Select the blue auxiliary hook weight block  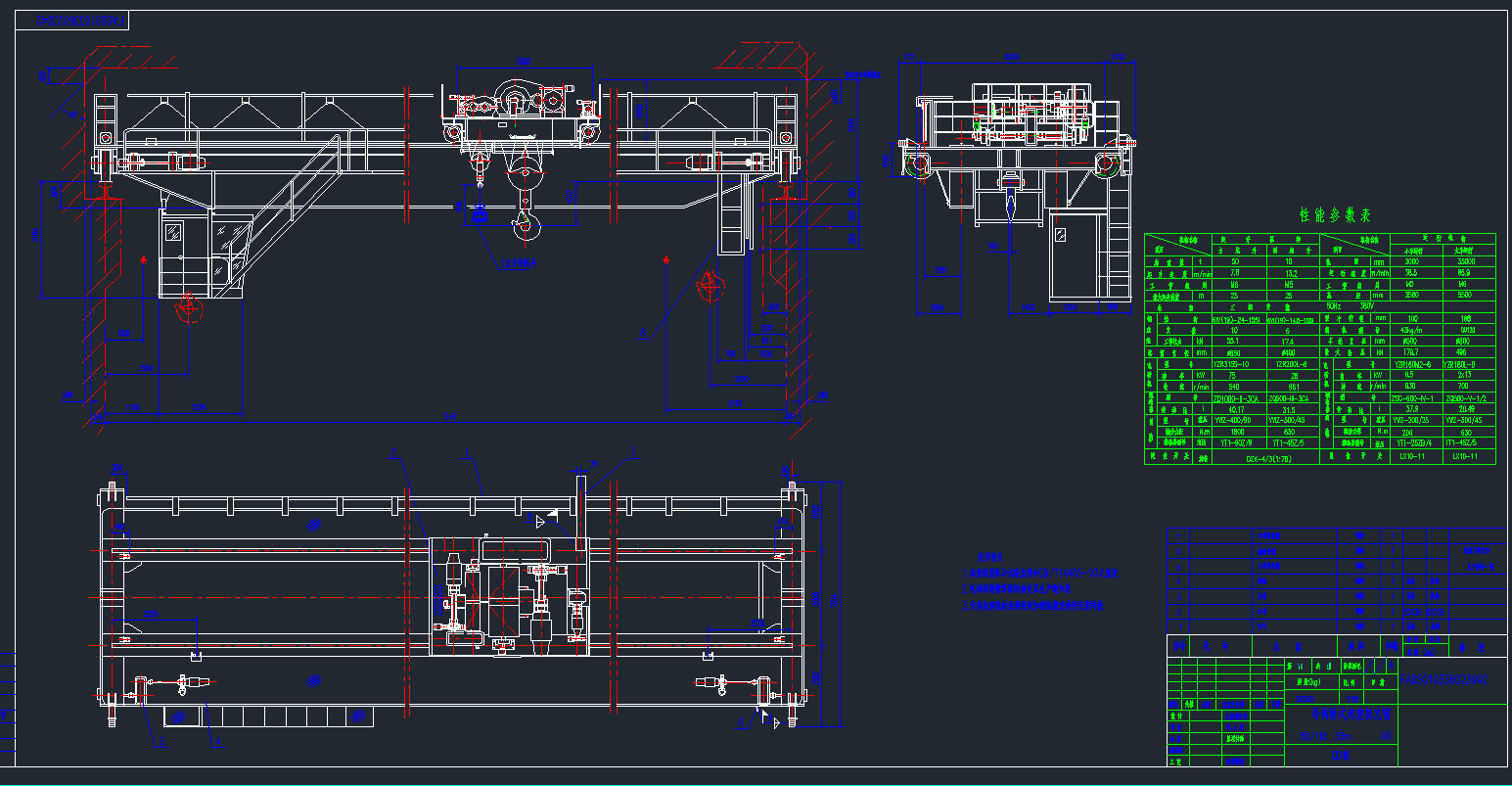479,214
